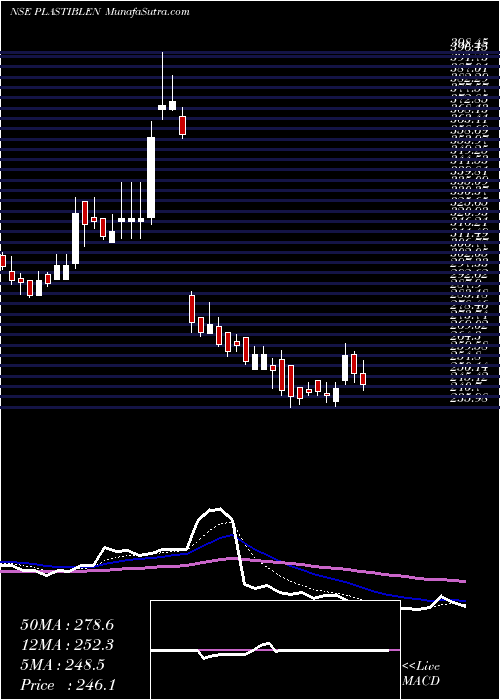This screenshot has height=700, width=500.
Task: Click the 50MA : 278.6 value
Action: pos(67,625)
